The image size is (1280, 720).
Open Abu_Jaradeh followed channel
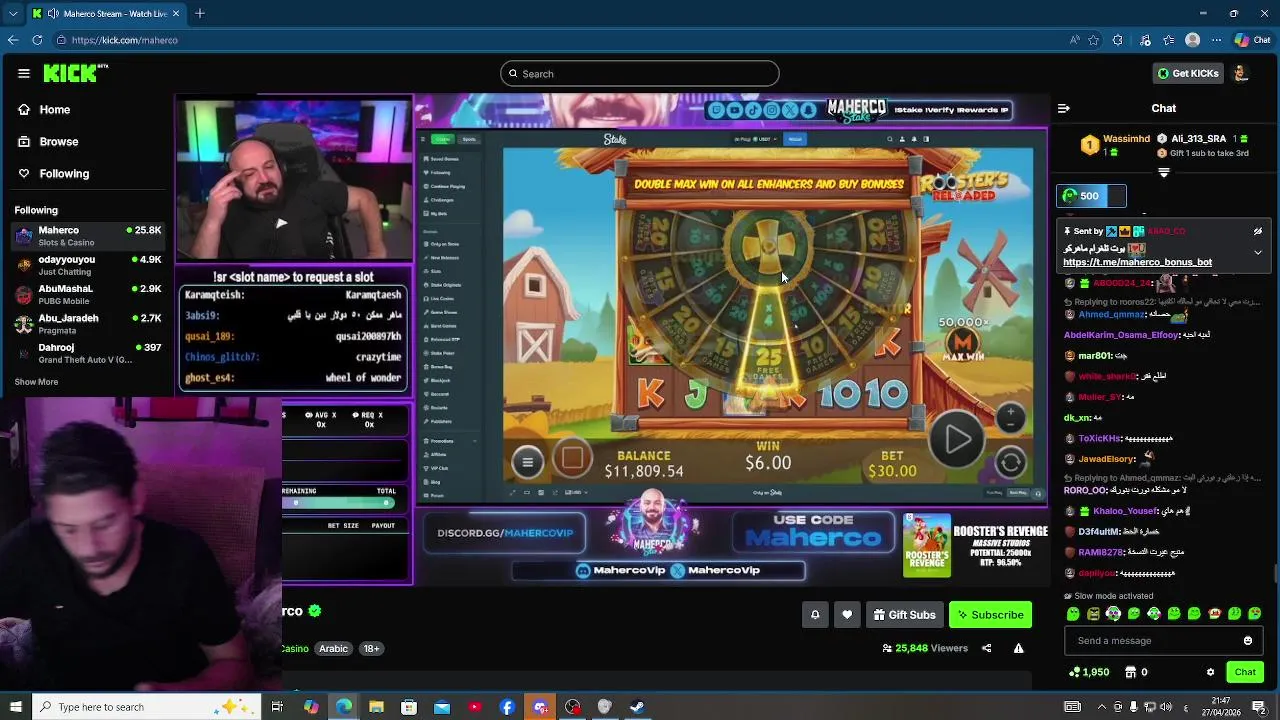click(88, 323)
